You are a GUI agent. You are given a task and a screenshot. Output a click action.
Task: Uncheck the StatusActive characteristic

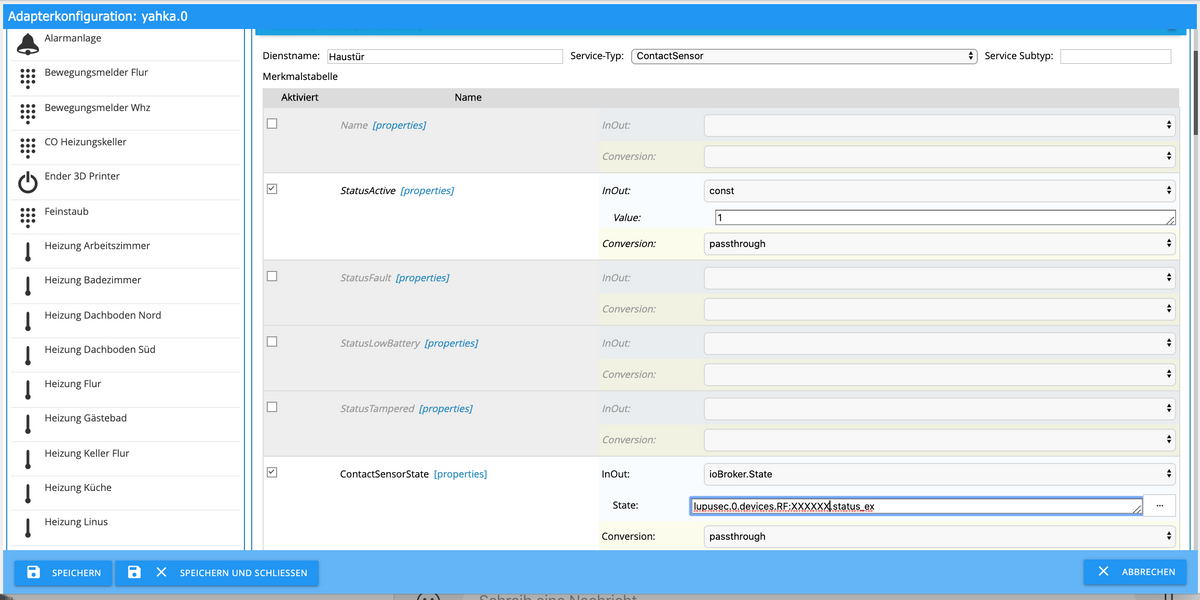pyautogui.click(x=272, y=189)
